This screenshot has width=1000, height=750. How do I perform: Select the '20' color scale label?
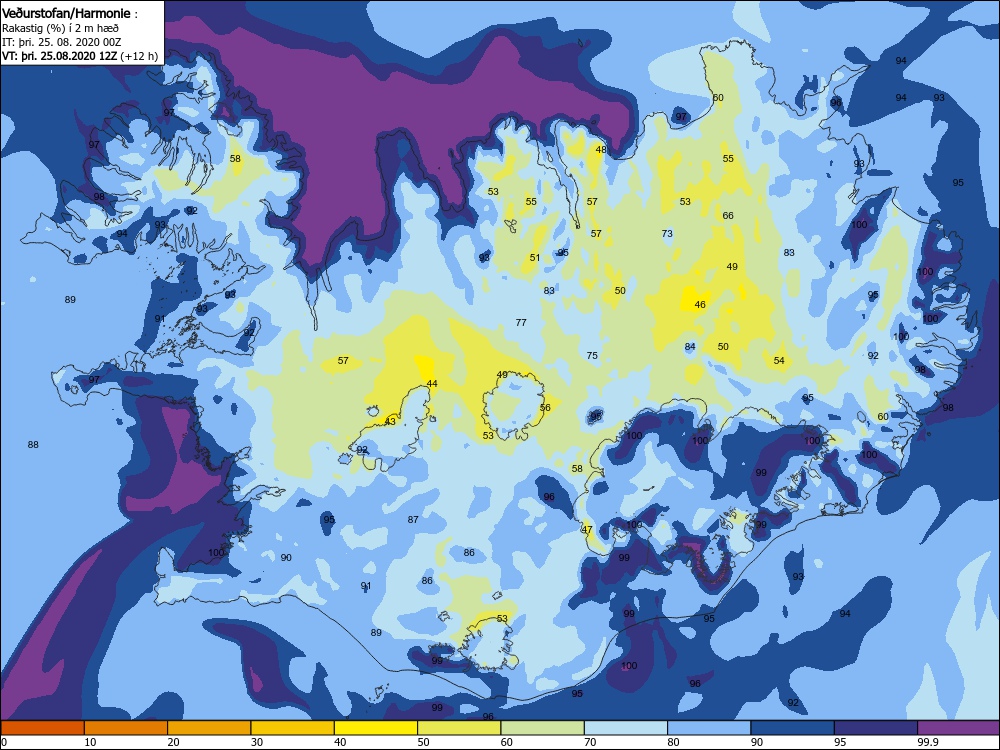pyautogui.click(x=173, y=742)
